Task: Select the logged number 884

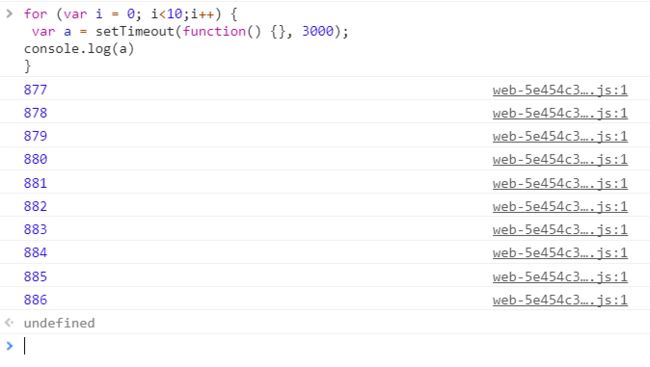Action: [36, 253]
